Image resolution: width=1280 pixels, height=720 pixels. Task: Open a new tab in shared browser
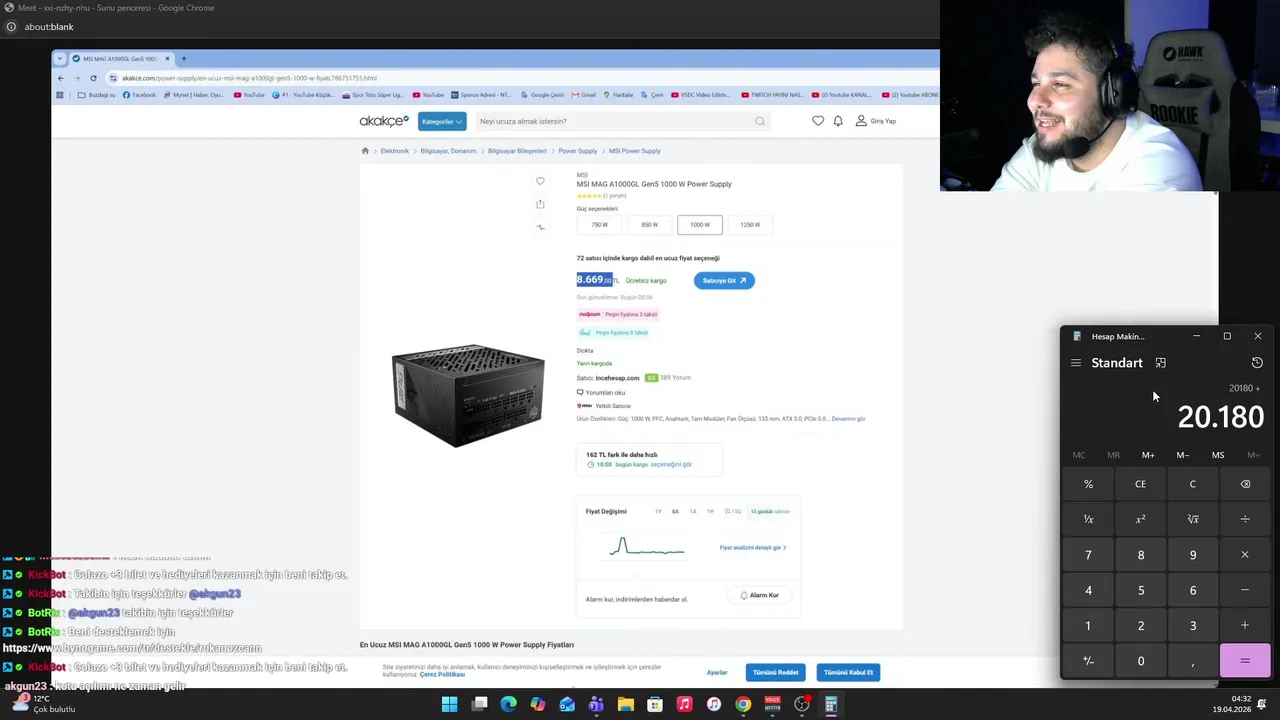tap(183, 59)
